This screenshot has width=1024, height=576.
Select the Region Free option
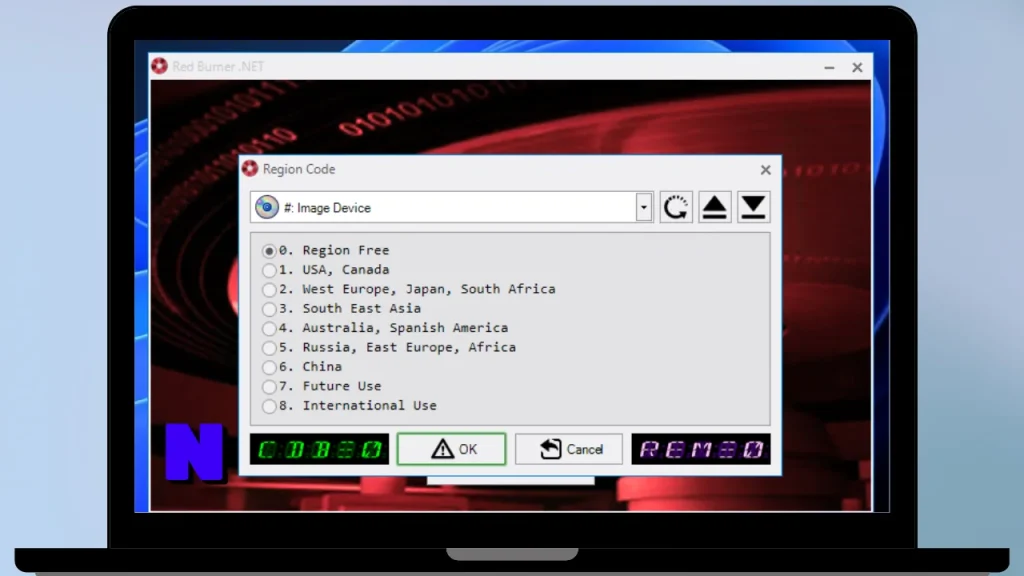tap(326, 250)
